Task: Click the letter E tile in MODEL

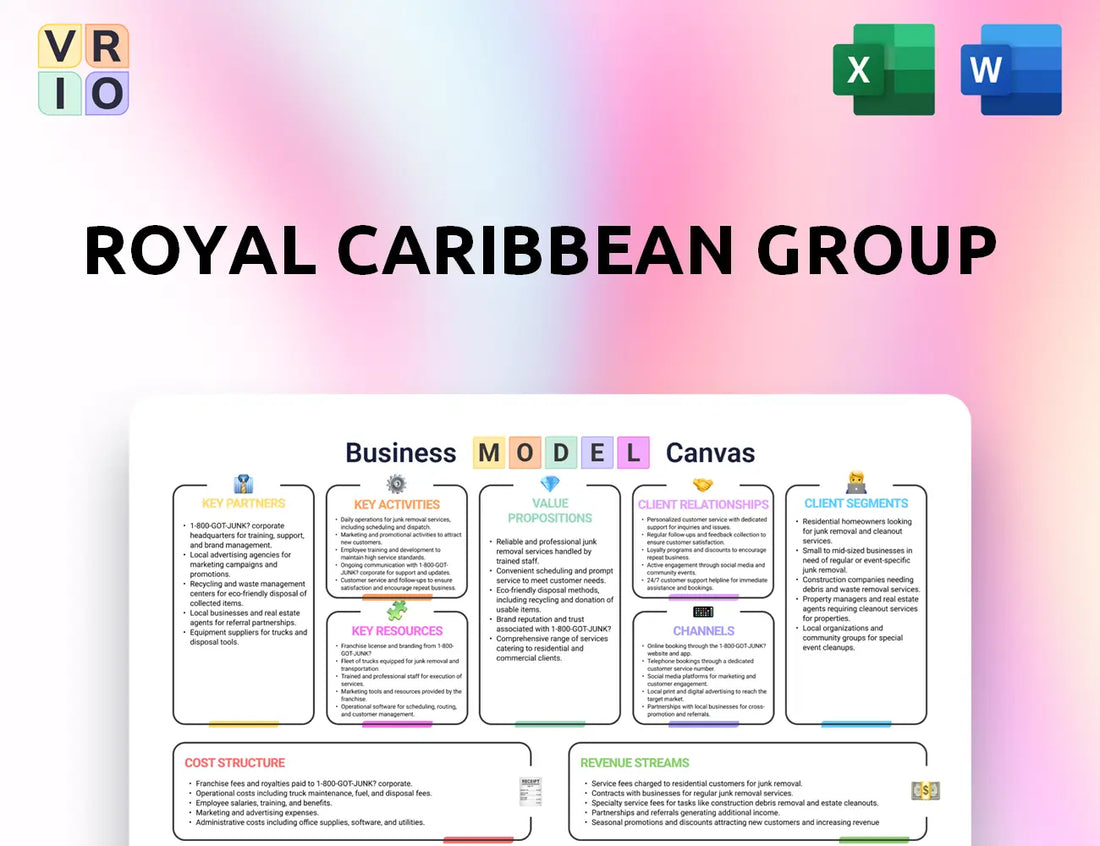Action: coord(597,453)
